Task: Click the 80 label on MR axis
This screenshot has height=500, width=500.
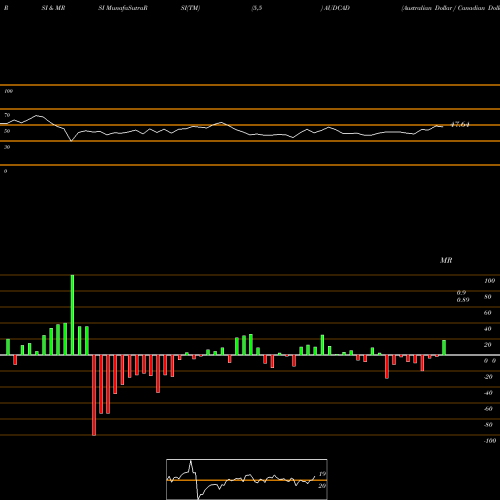Action: 488,297
